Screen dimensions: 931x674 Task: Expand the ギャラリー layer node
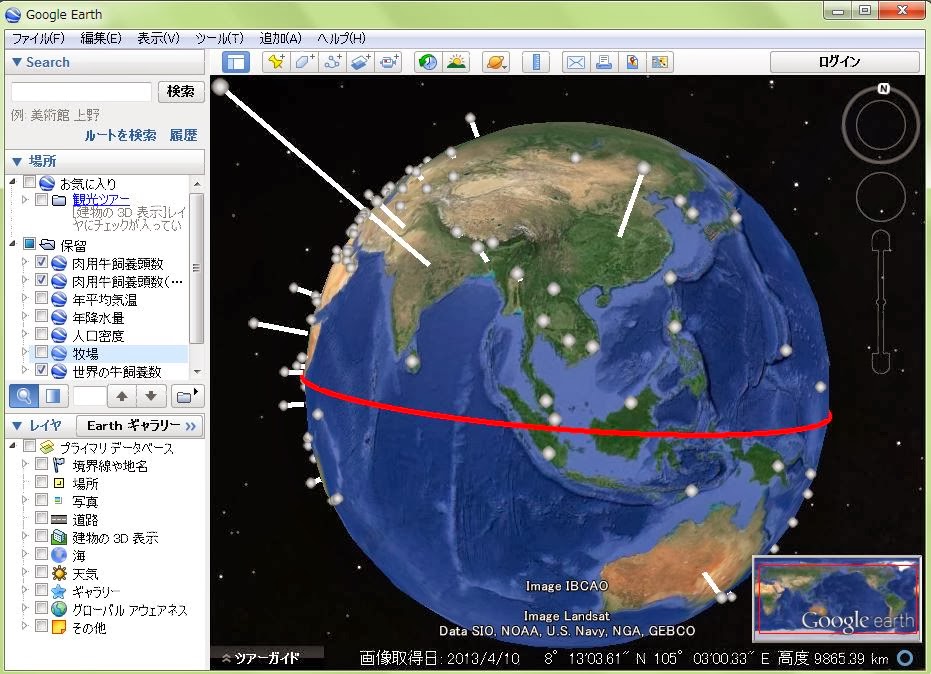click(x=25, y=590)
